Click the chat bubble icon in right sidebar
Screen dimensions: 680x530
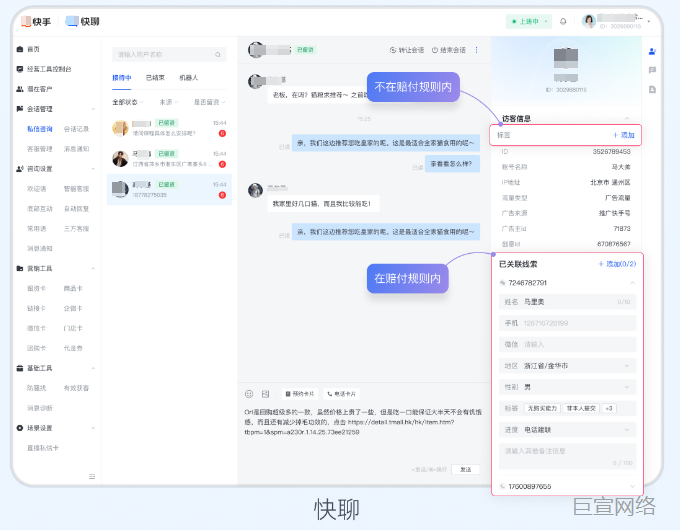click(x=652, y=70)
